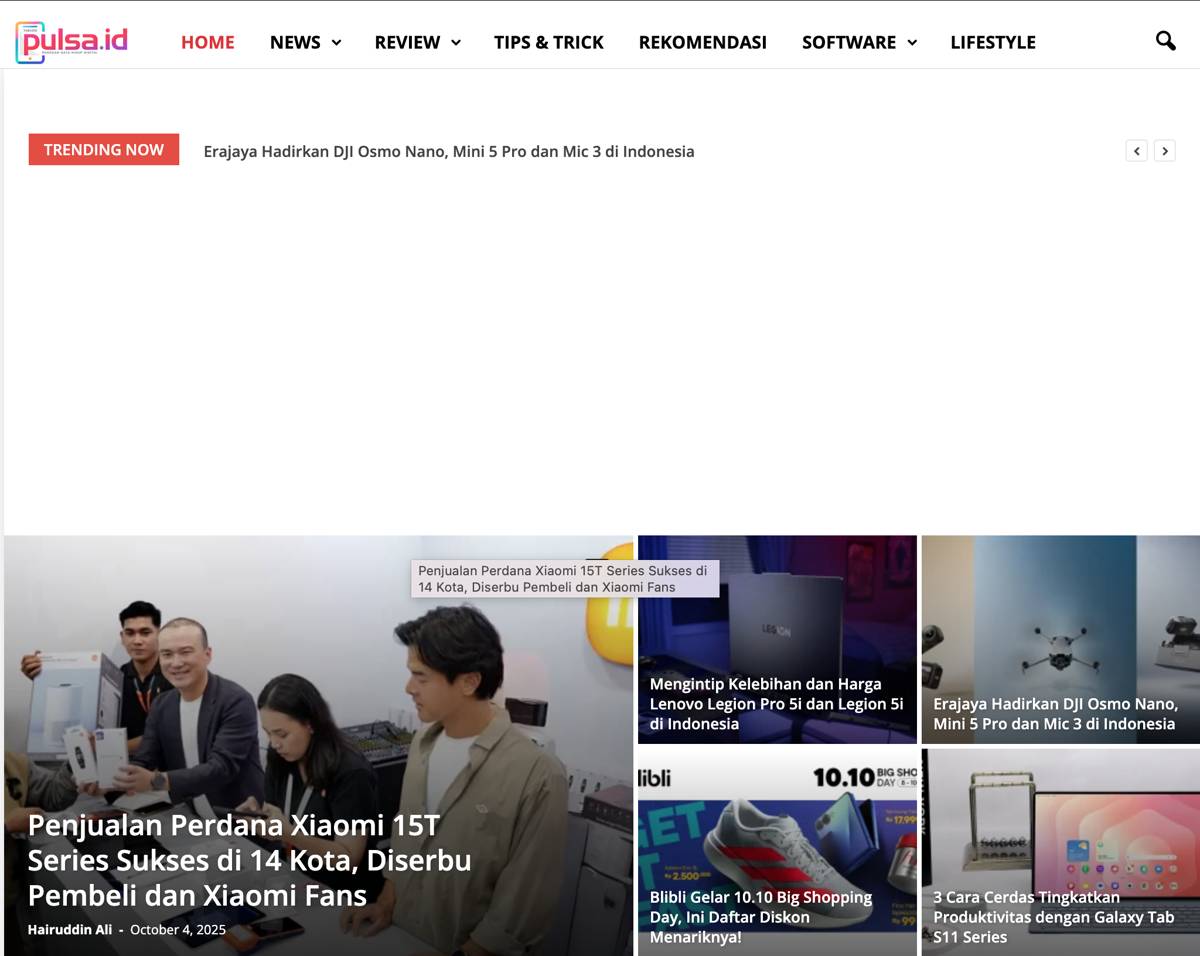Open the Lenovo Legion Pro 5i article
The height and width of the screenshot is (956, 1200).
[776, 704]
